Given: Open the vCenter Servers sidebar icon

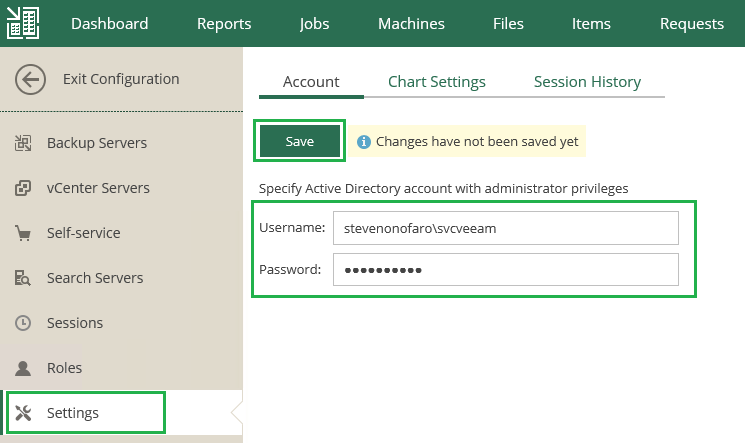Looking at the screenshot, I should pos(23,188).
